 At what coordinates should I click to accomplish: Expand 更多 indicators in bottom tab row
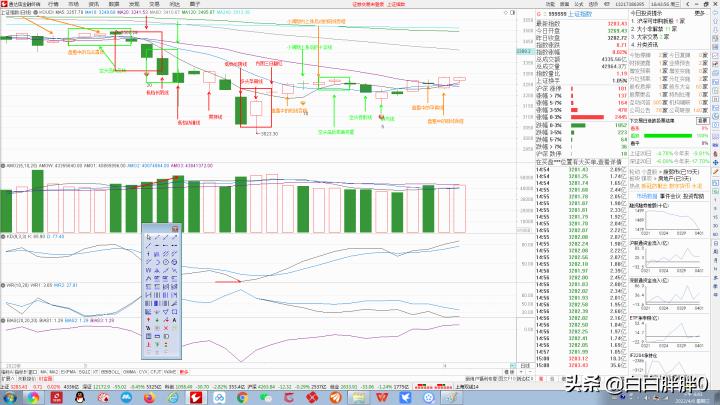click(x=184, y=372)
